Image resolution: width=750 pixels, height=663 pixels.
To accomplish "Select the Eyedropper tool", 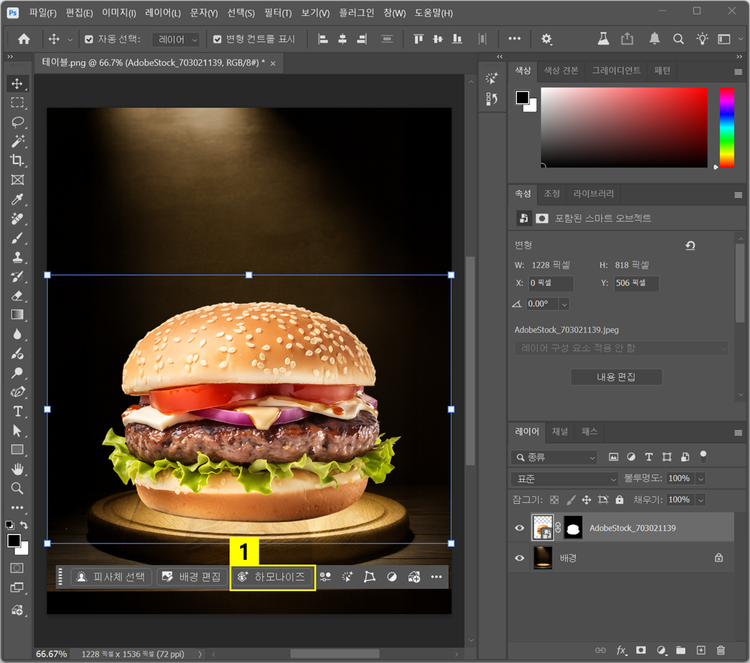I will 17,199.
